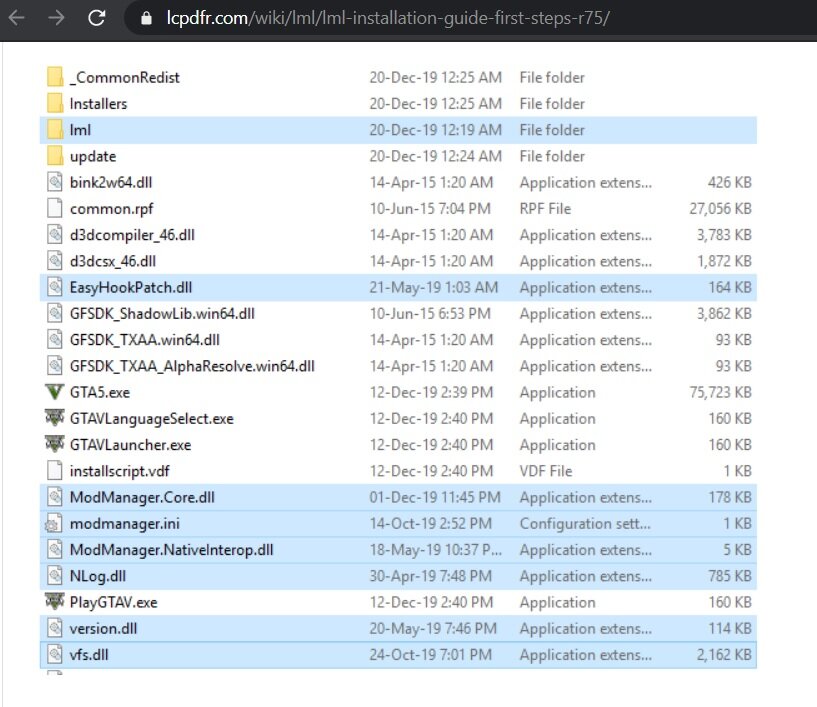
Task: Reload the page with refresh icon
Action: 96,18
